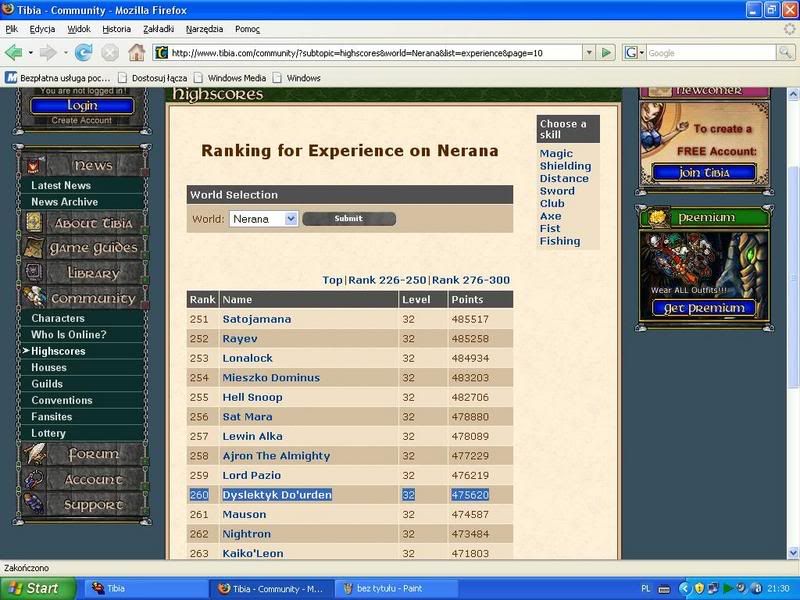Open the Windows Media bookmark

click(x=230, y=78)
